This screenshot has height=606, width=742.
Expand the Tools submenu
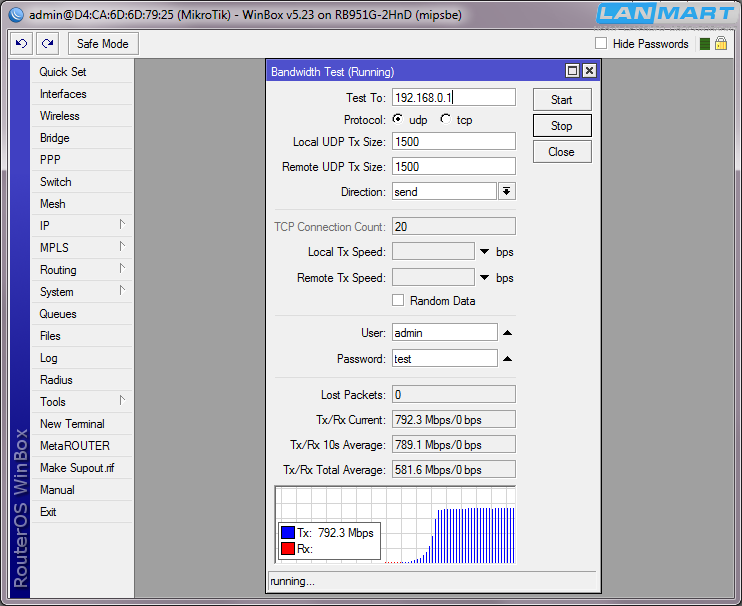[x=122, y=401]
